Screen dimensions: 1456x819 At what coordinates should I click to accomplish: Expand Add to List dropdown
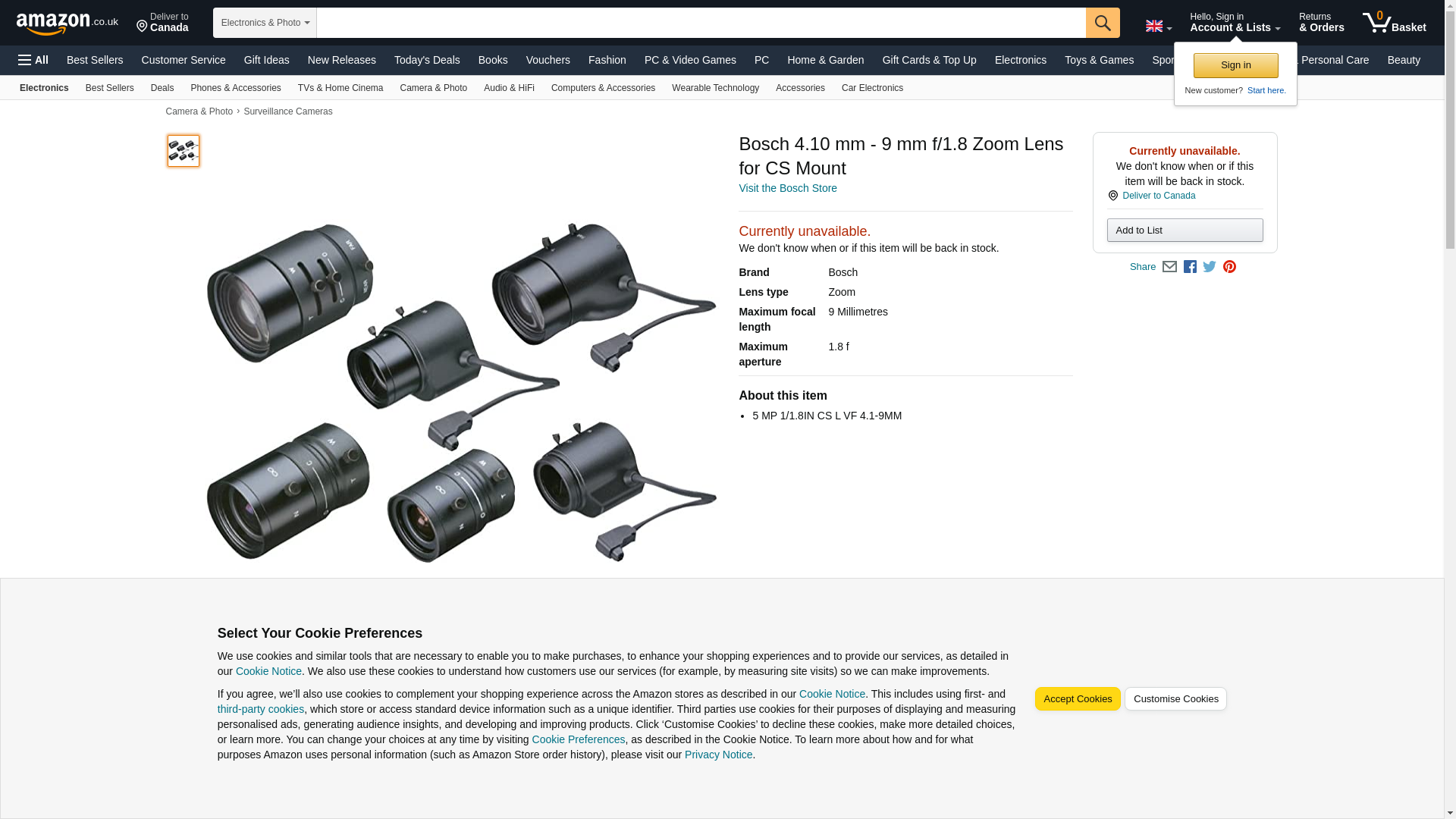coord(1184,231)
